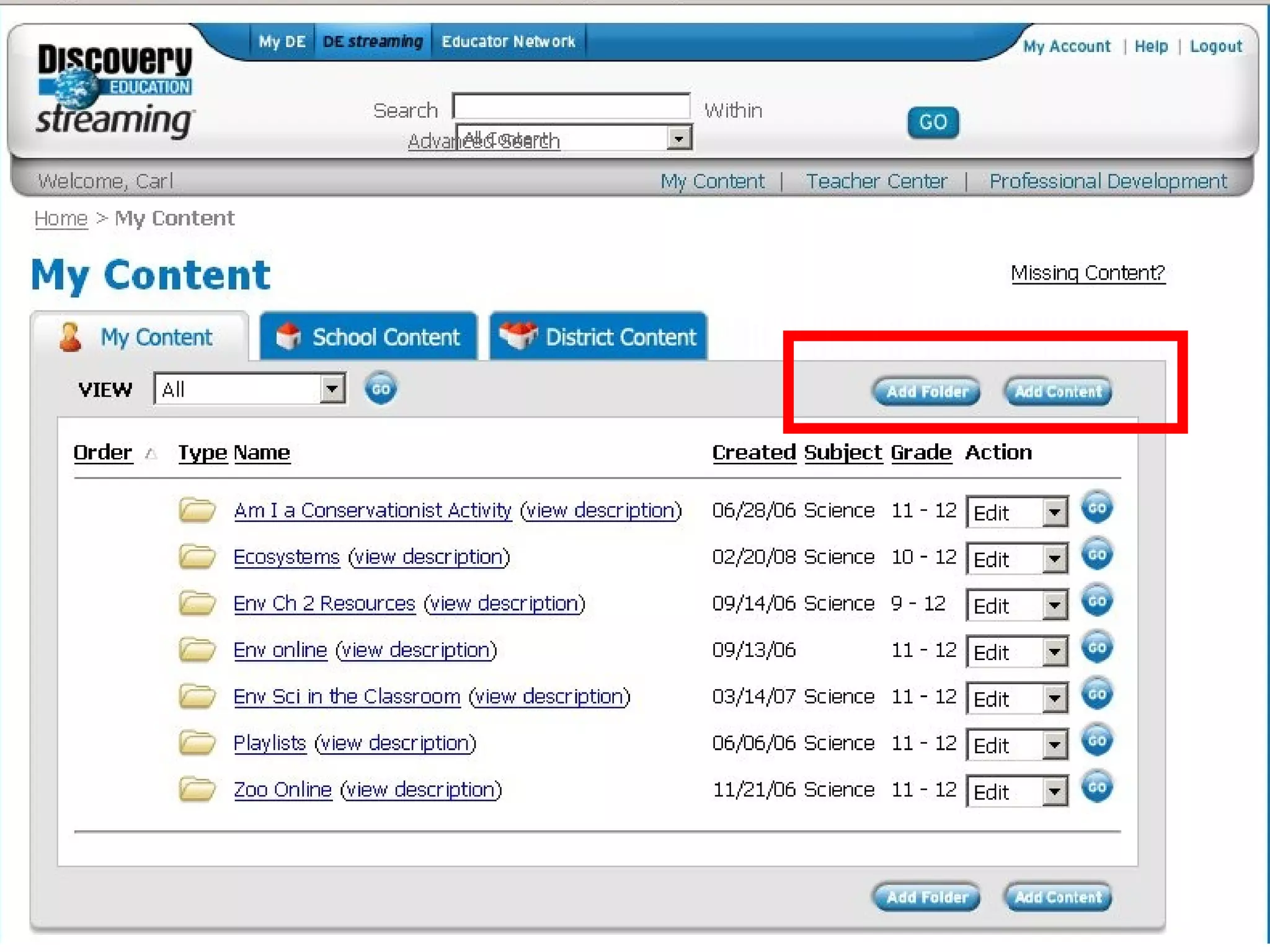1270x952 pixels.
Task: Switch to the School Content tab
Action: (369, 337)
